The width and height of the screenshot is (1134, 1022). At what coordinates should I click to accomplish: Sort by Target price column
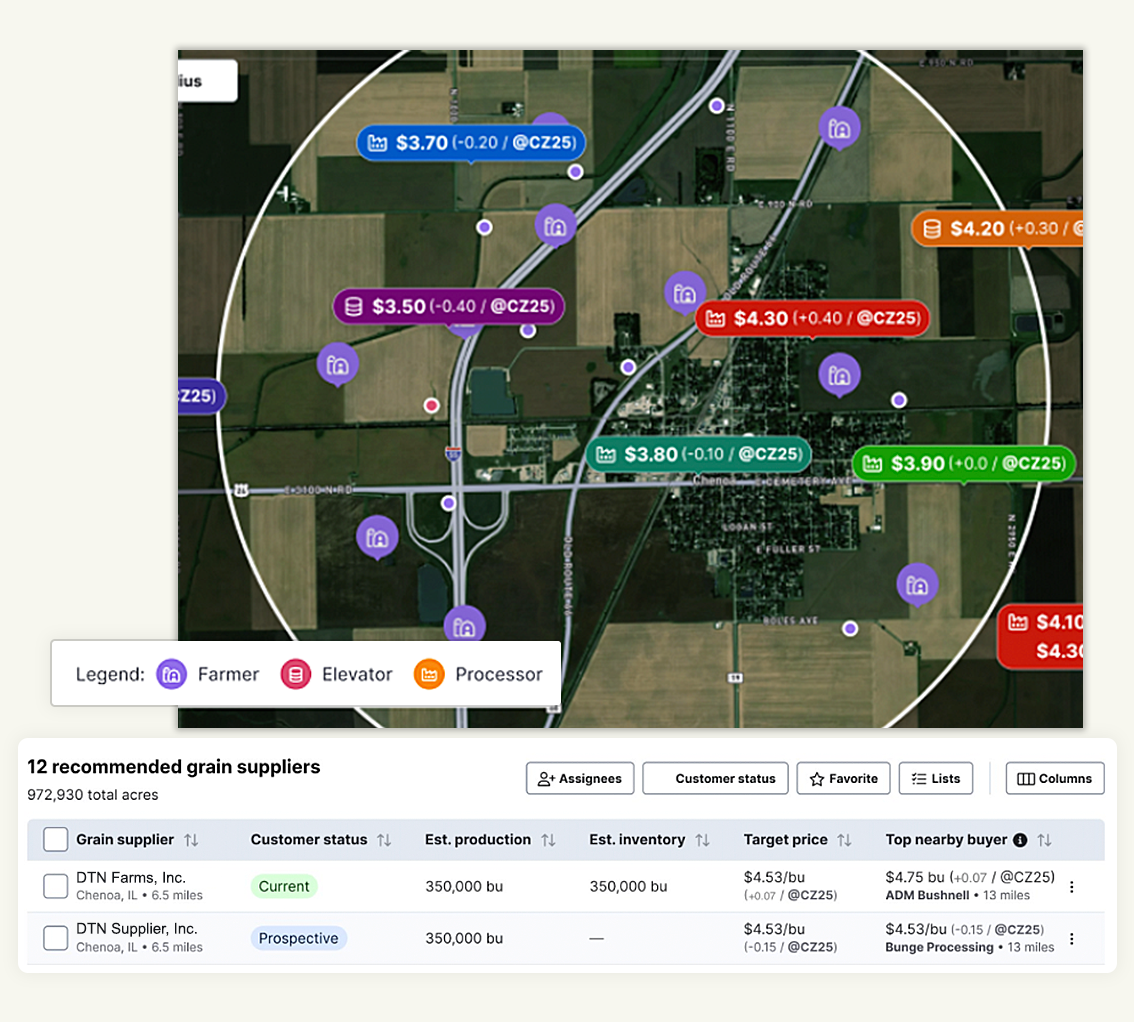pyautogui.click(x=844, y=840)
